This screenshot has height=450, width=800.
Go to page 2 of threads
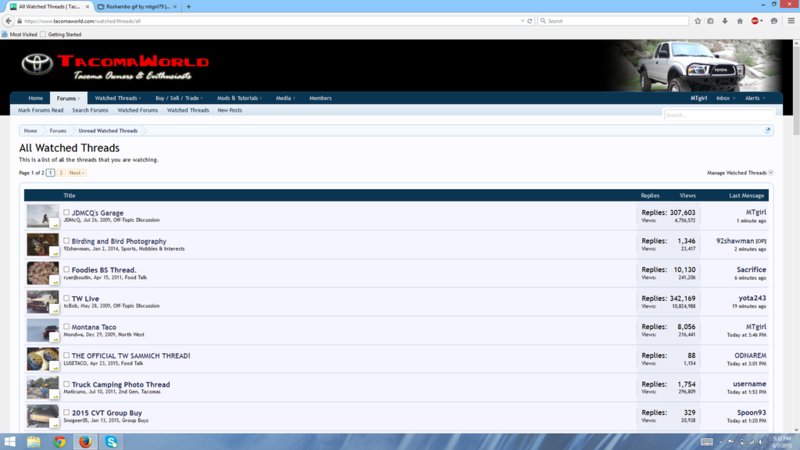61,173
